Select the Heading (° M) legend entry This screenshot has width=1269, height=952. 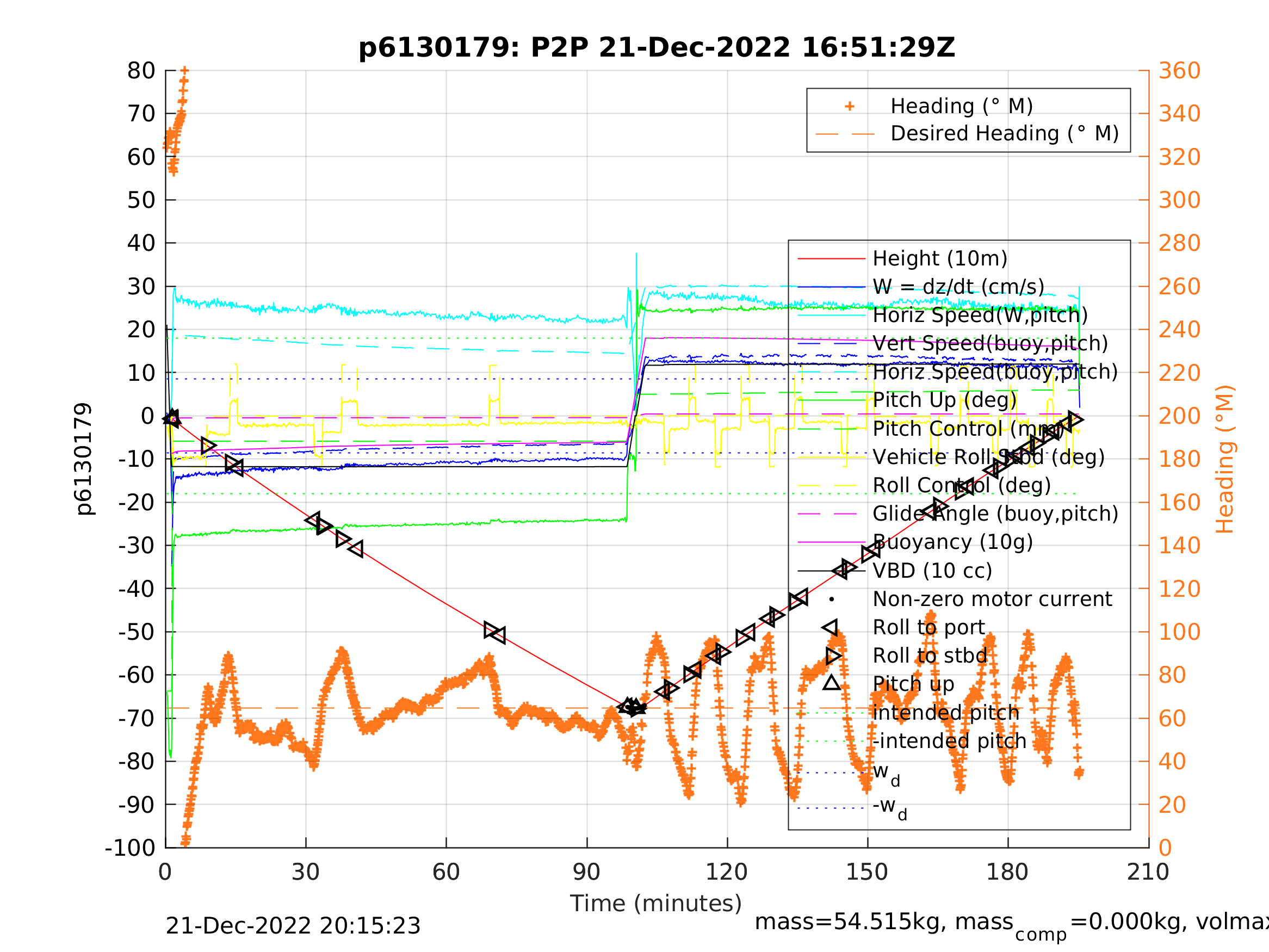coord(962,106)
